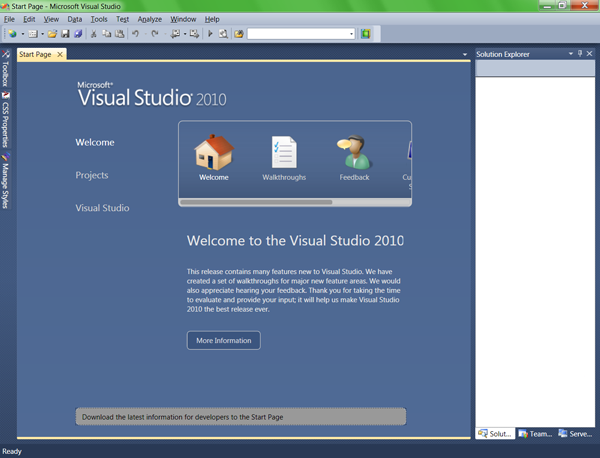This screenshot has width=600, height=458.
Task: Open the Analyze menu
Action: pos(150,19)
